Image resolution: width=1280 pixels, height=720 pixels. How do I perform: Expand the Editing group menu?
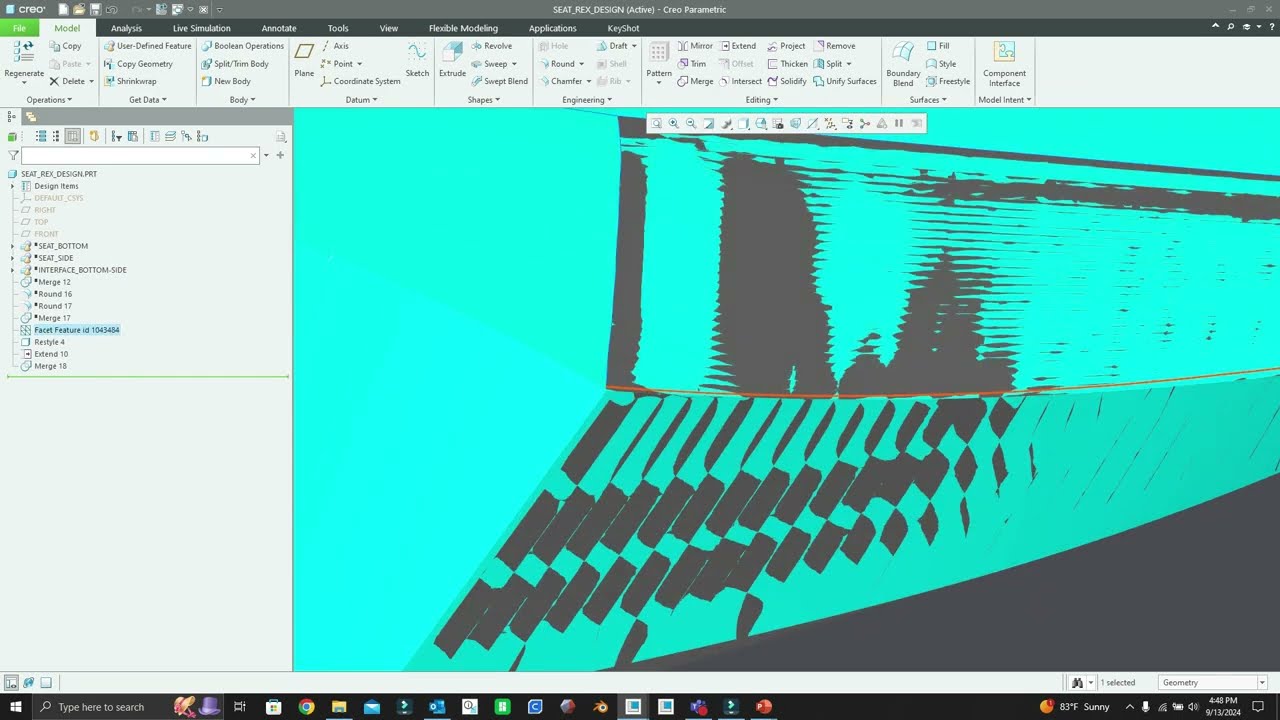[x=761, y=100]
